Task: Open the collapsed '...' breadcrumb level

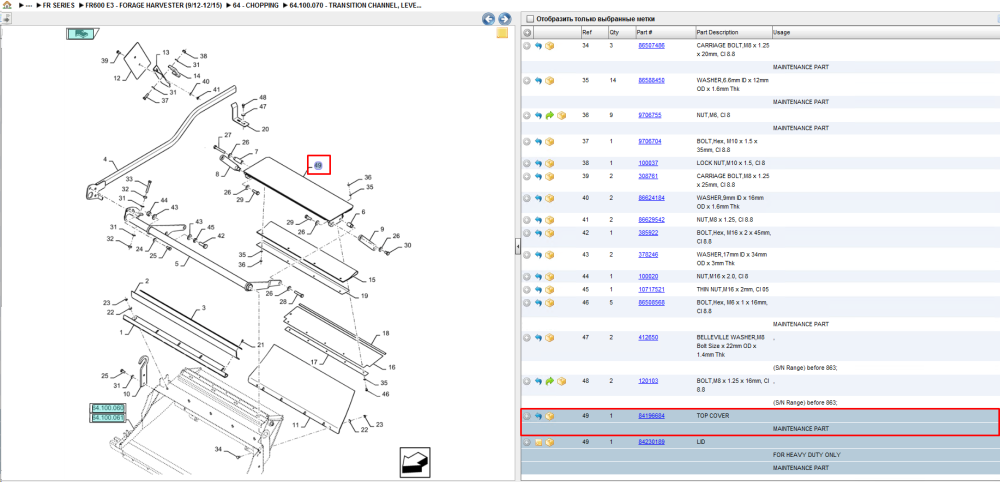Action: (28, 4)
